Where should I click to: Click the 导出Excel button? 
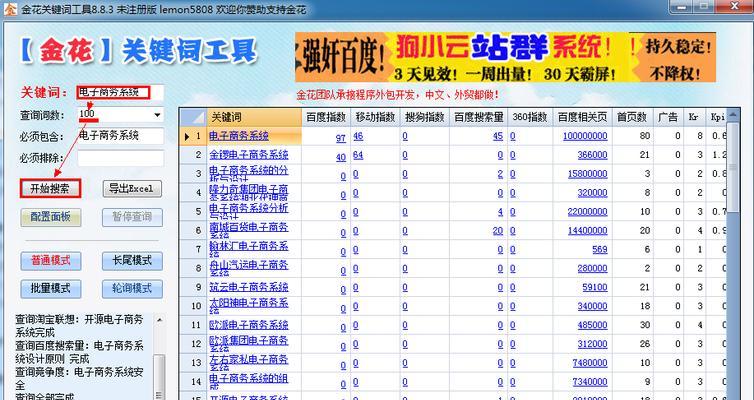(x=132, y=189)
